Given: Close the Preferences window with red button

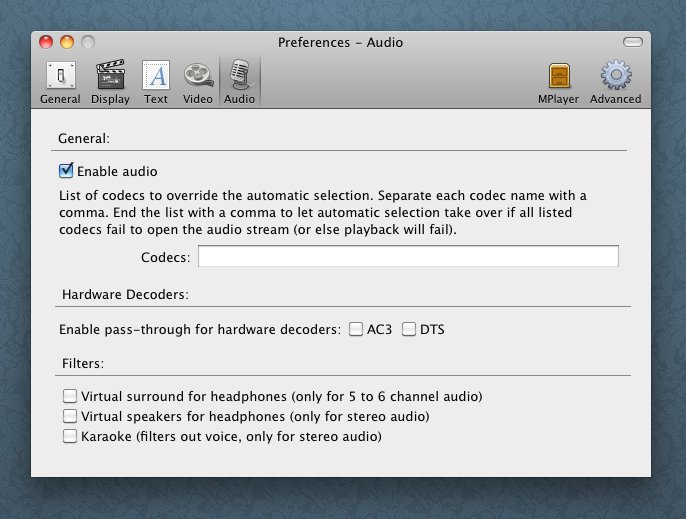Looking at the screenshot, I should point(46,42).
